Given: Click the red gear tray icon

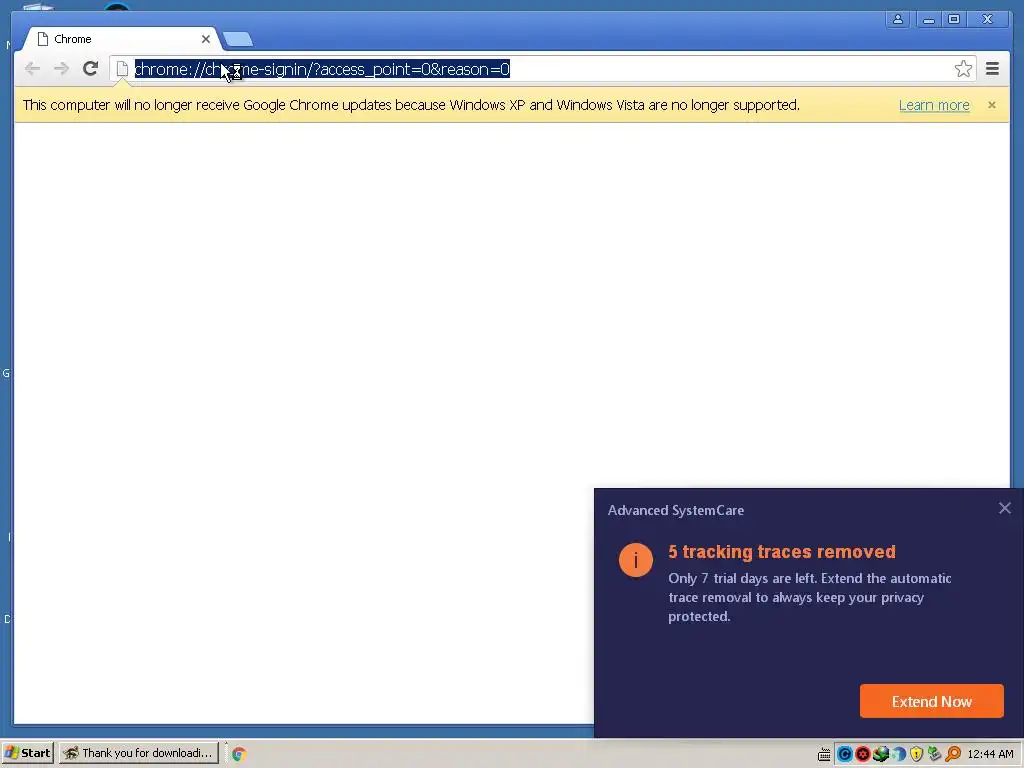Looking at the screenshot, I should coord(863,754).
